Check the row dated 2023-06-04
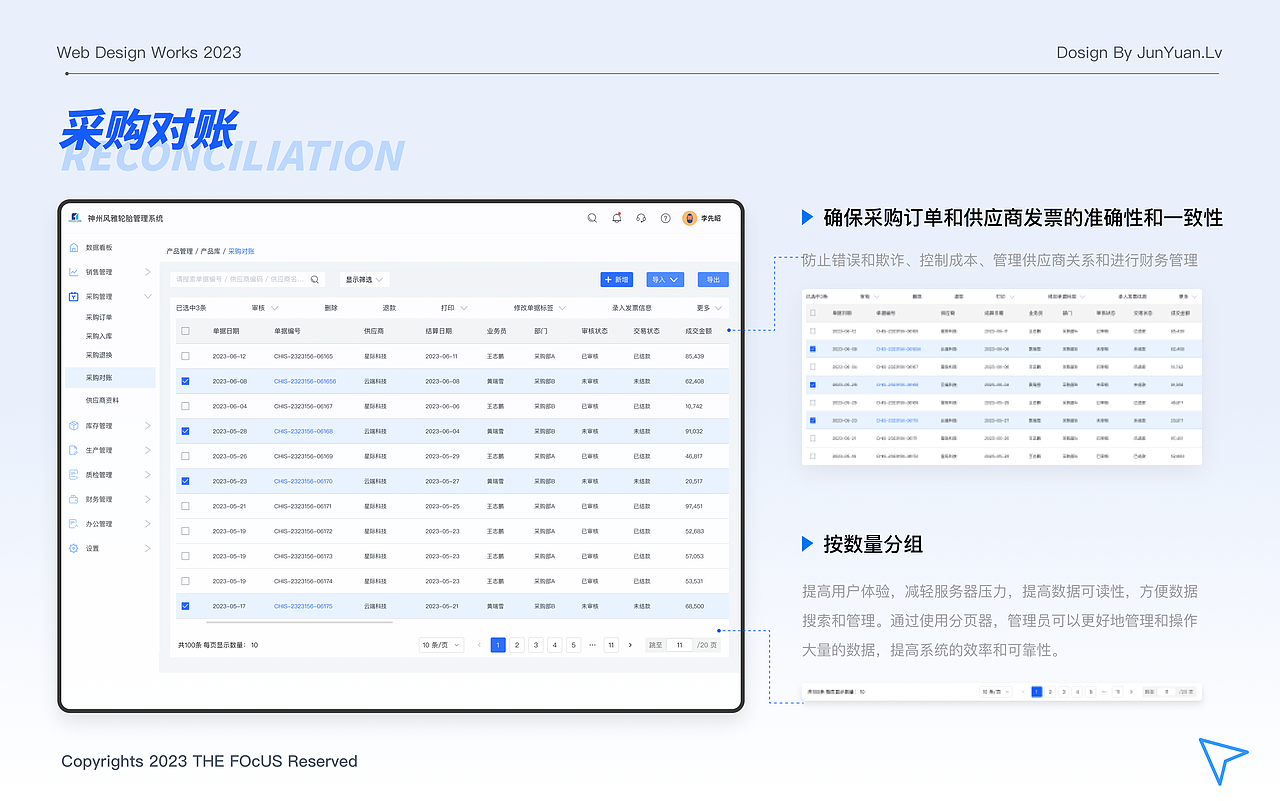This screenshot has height=801, width=1280. [x=185, y=406]
